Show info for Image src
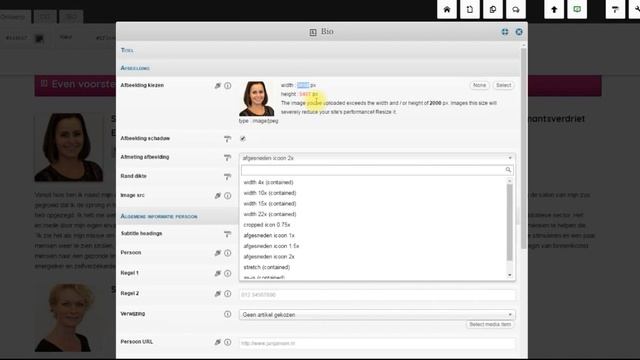This screenshot has width=640, height=360. click(x=228, y=196)
